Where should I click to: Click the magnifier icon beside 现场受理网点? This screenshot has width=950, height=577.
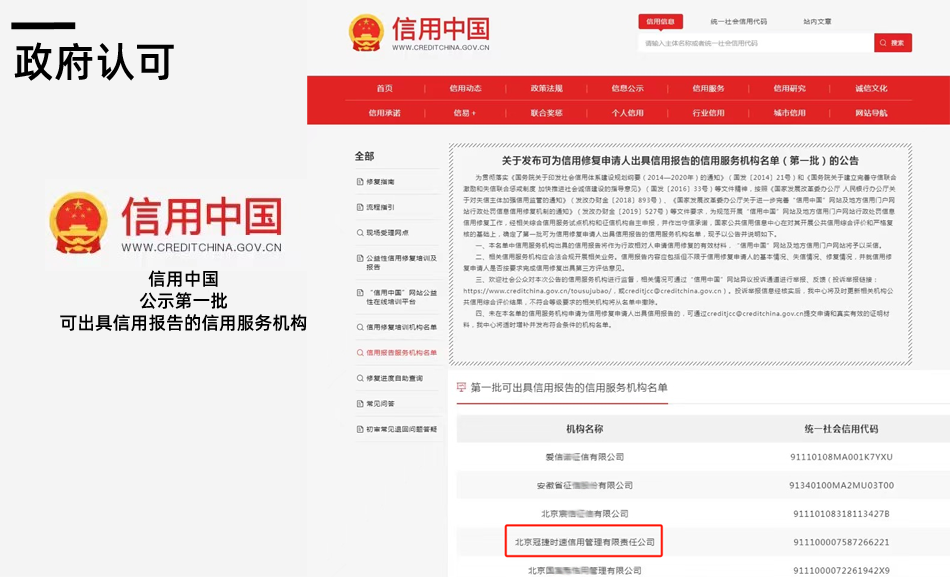click(360, 233)
